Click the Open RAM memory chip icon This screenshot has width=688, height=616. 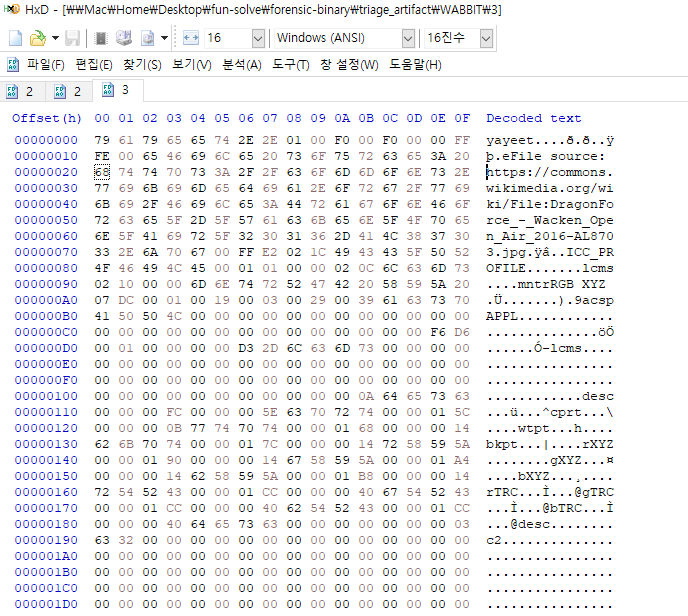click(x=101, y=38)
